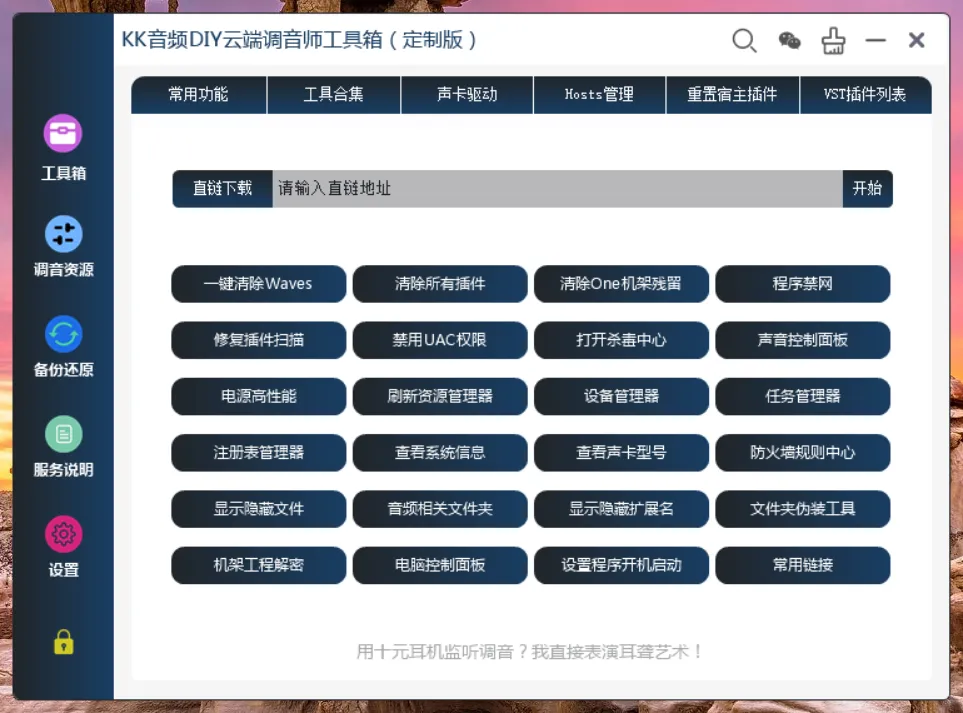Open the 工具箱 toolbox sidebar icon
This screenshot has height=713, width=963.
point(63,133)
